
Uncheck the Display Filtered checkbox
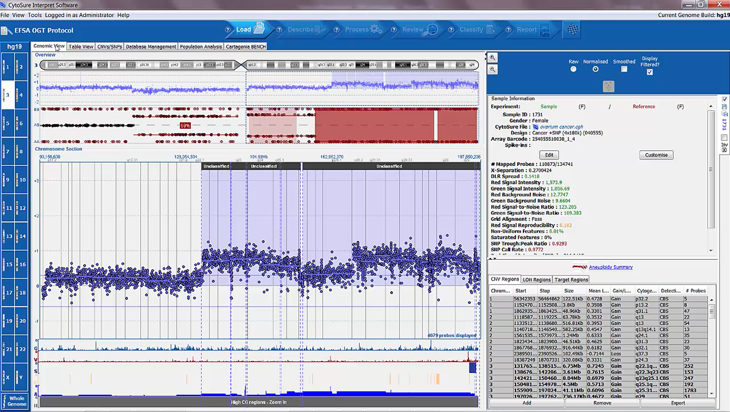pos(649,72)
